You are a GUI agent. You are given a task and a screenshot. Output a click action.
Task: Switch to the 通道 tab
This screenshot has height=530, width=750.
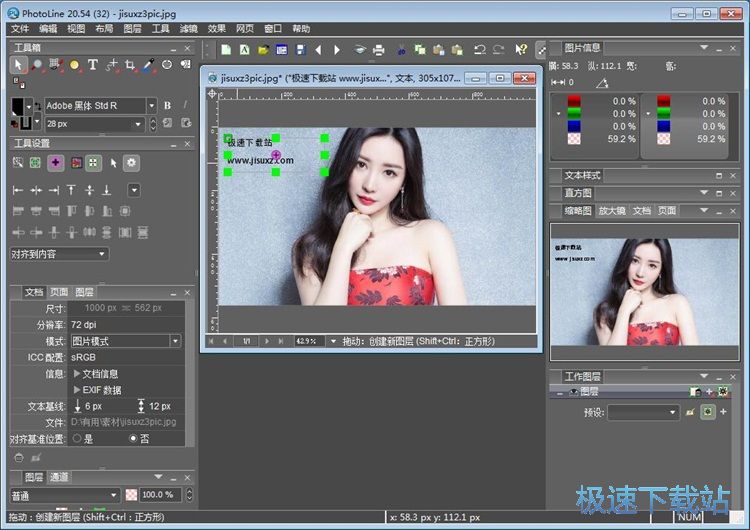pos(59,477)
